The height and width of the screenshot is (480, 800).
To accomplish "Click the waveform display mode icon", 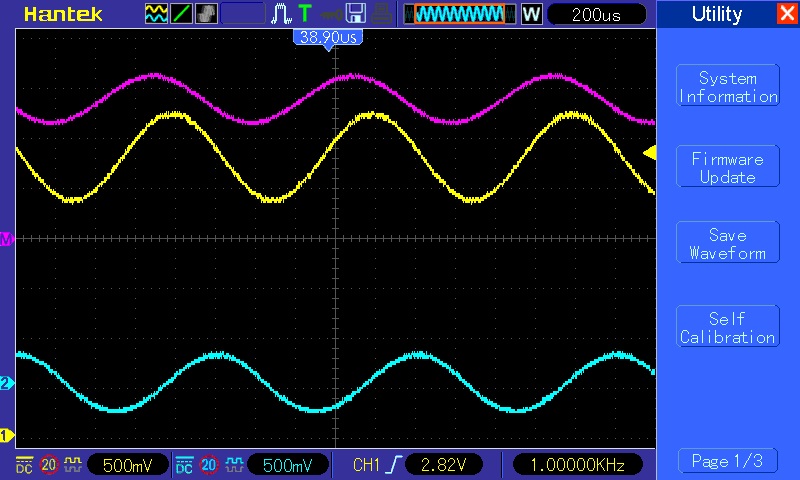I will coord(157,14).
